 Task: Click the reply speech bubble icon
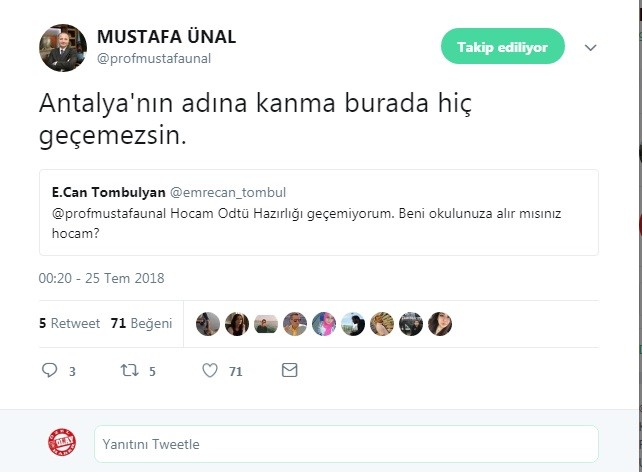[50, 370]
